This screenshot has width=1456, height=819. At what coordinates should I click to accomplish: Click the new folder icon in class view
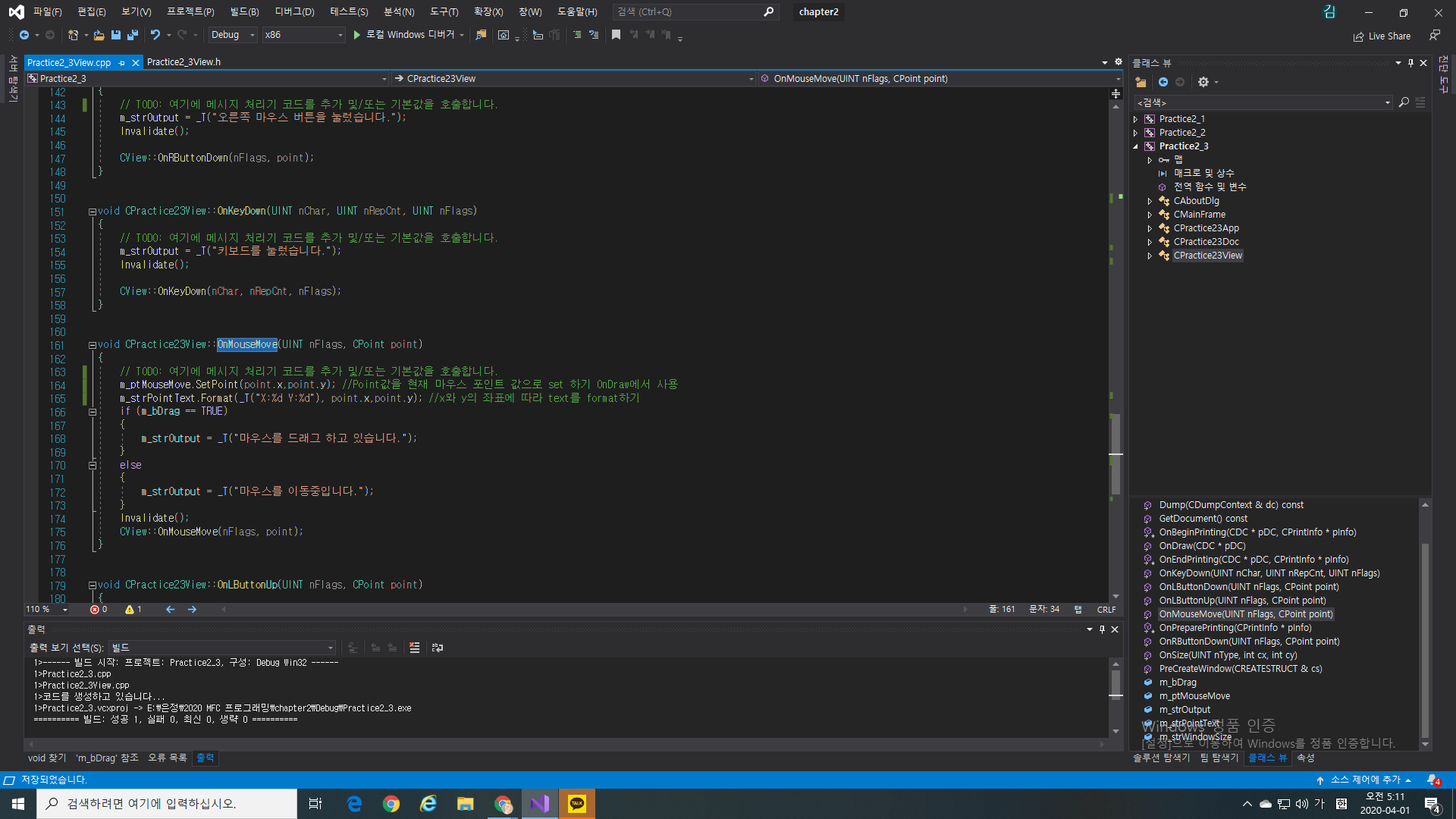(1141, 82)
